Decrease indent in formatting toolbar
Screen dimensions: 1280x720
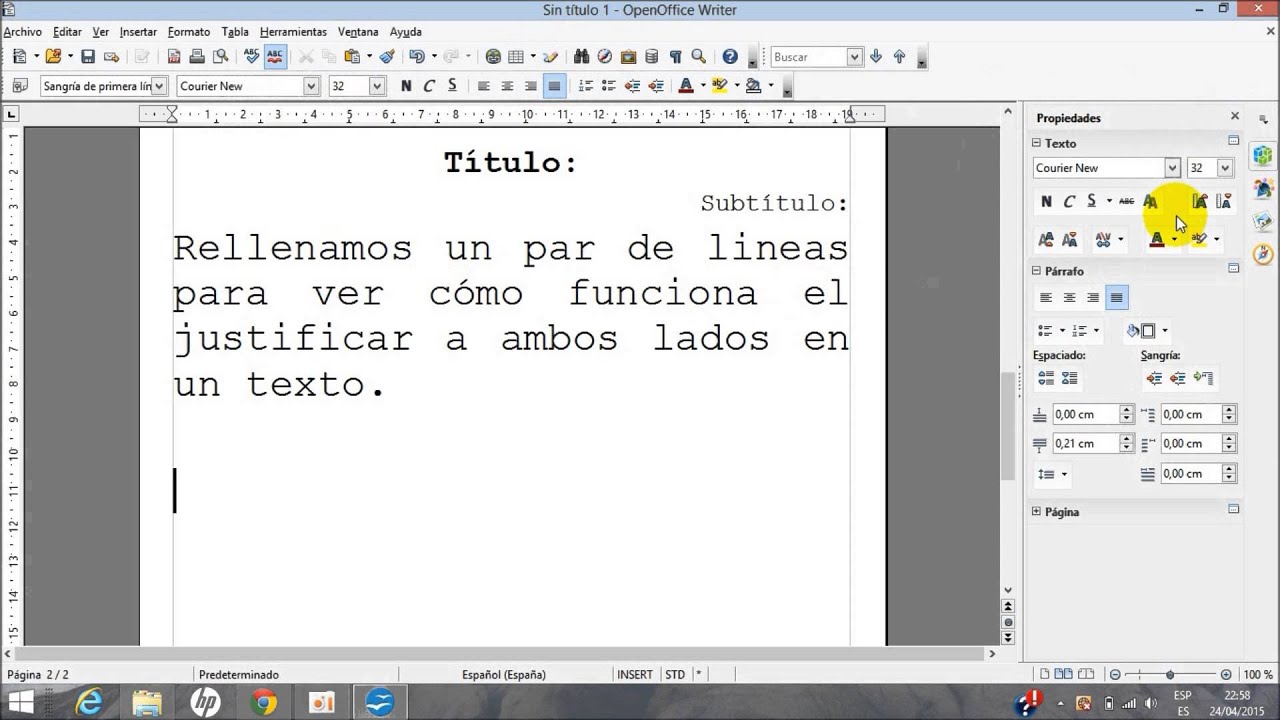632,86
